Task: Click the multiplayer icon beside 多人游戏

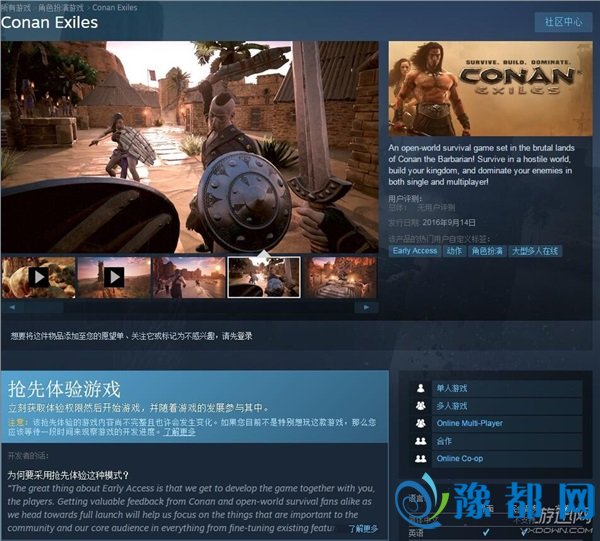Action: pos(418,406)
